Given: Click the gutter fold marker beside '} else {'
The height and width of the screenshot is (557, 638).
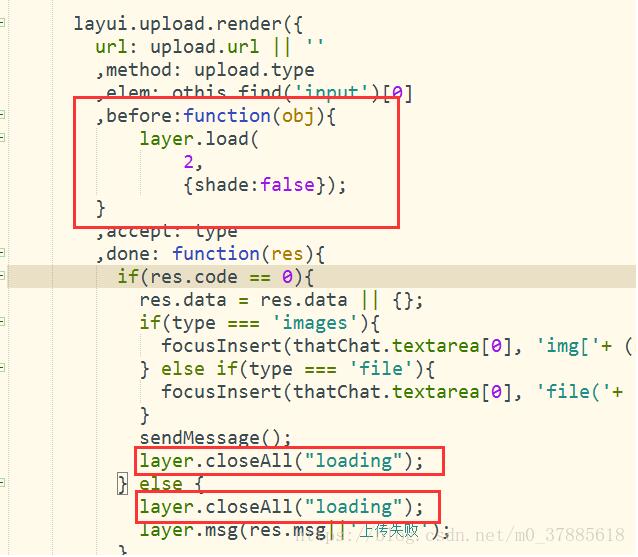Looking at the screenshot, I should (x=3, y=483).
